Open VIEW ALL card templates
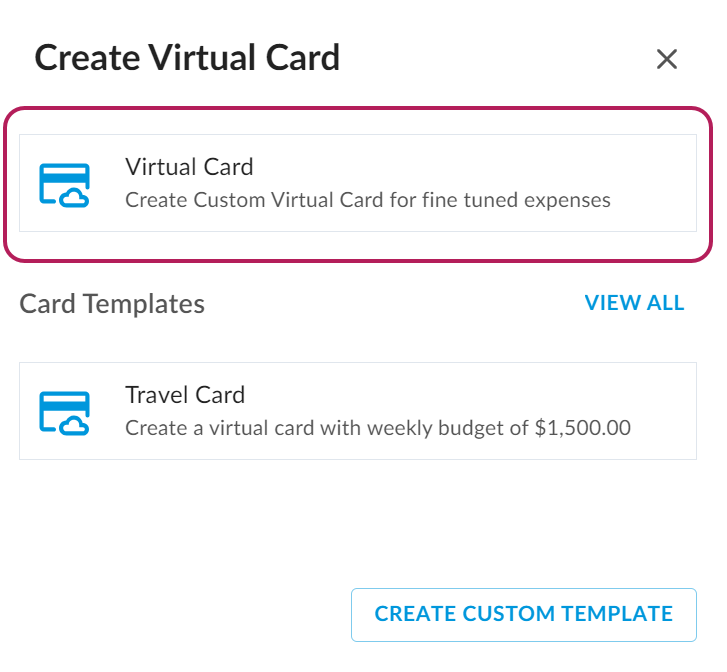Viewport: 727px width, 672px height. coord(634,303)
